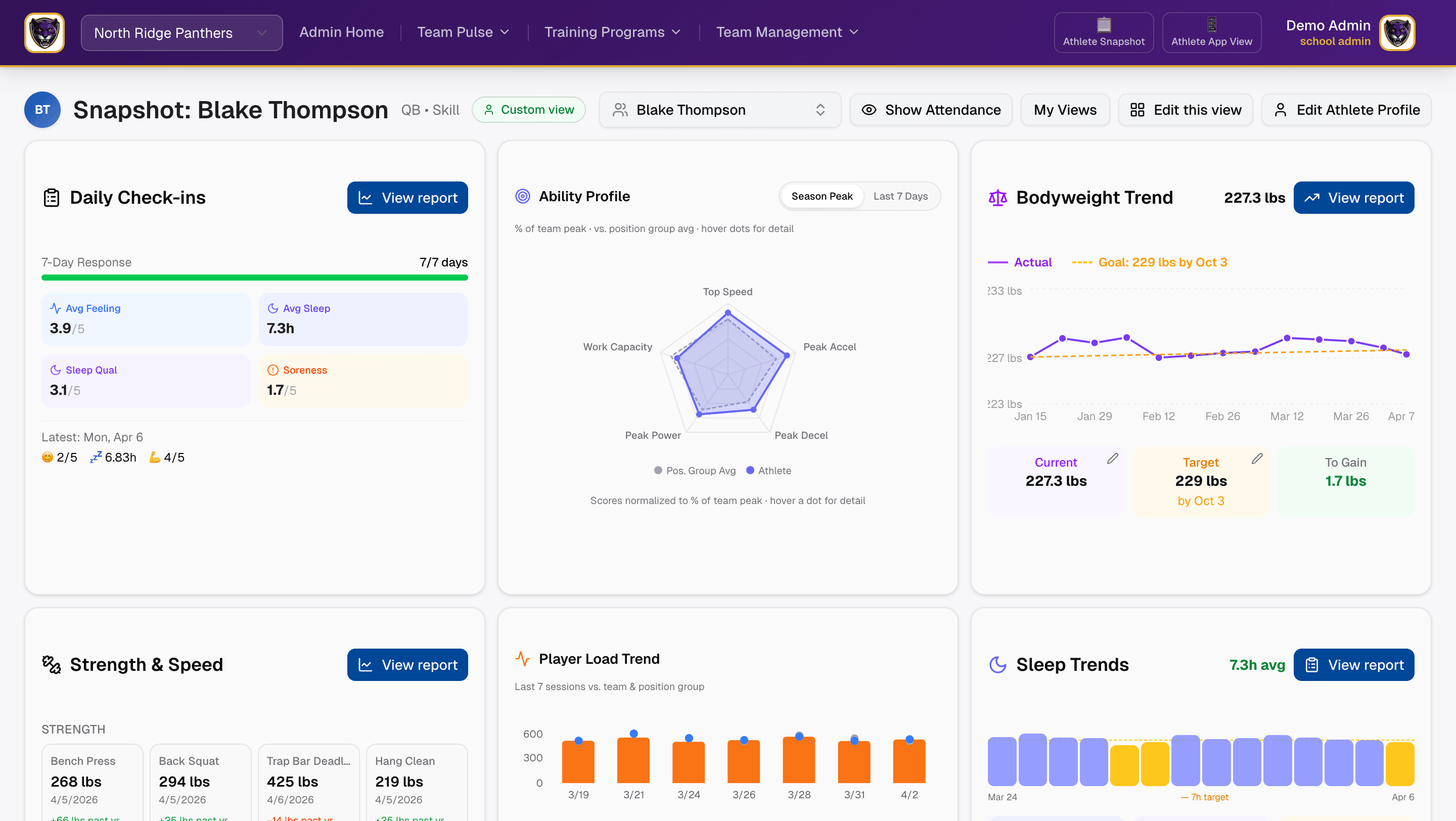This screenshot has width=1456, height=821.
Task: Toggle Show Attendance visibility
Action: click(x=930, y=110)
